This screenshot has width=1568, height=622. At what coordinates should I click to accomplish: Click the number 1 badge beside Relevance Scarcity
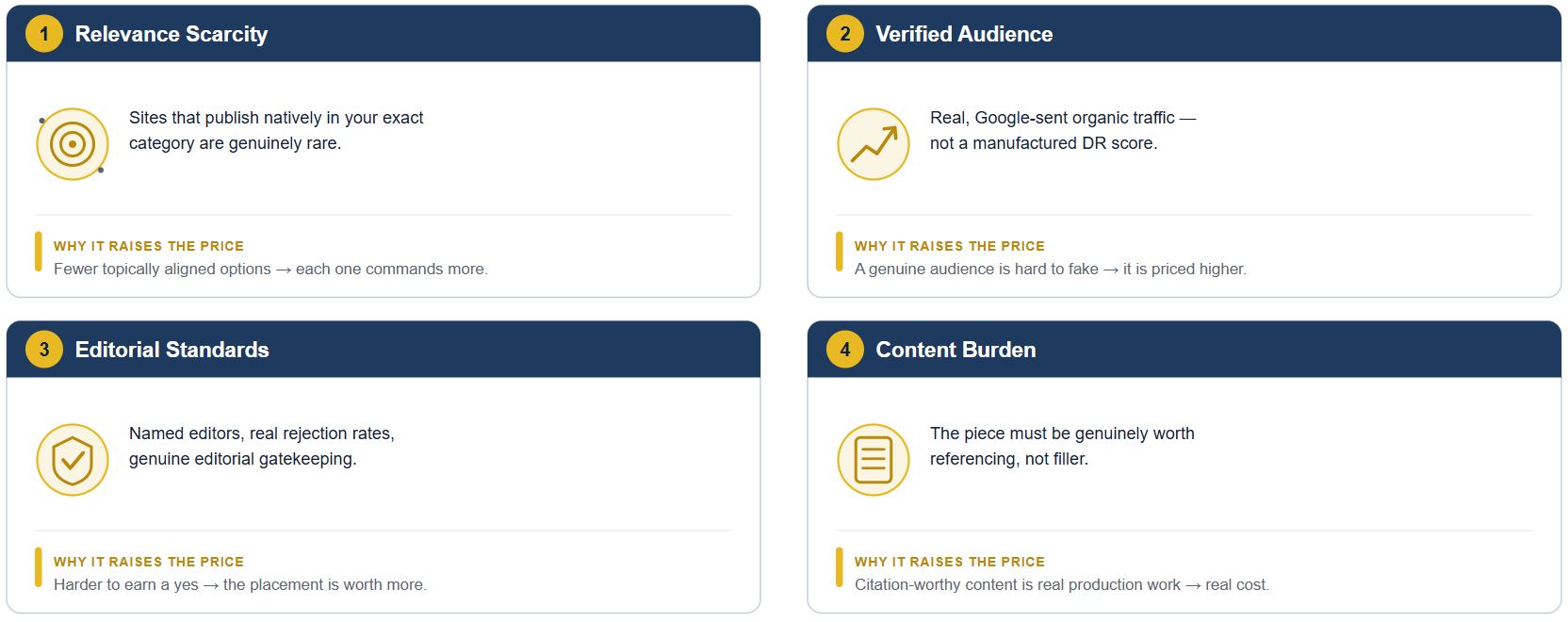tap(43, 34)
